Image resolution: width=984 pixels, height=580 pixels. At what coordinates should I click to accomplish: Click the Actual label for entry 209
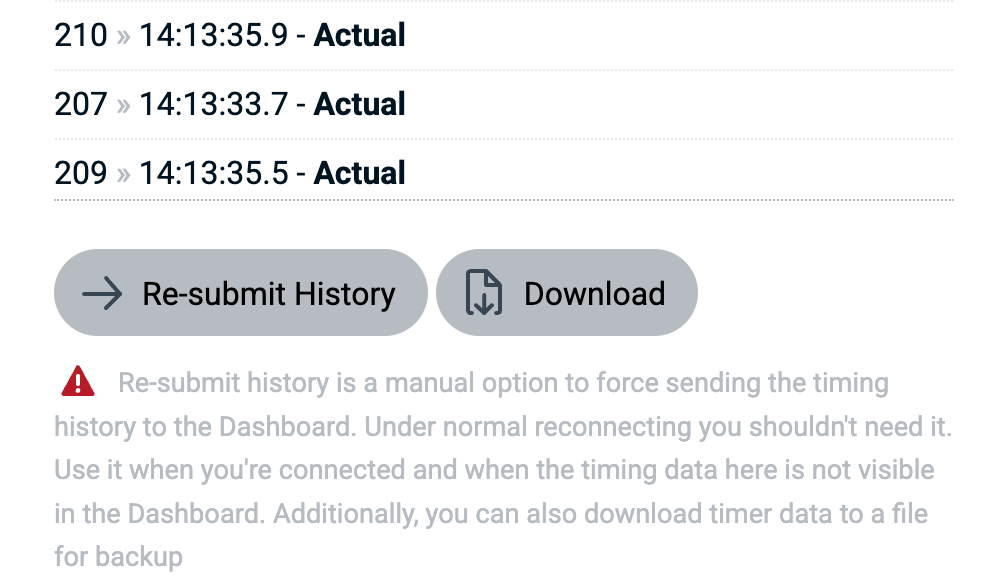[x=359, y=174]
